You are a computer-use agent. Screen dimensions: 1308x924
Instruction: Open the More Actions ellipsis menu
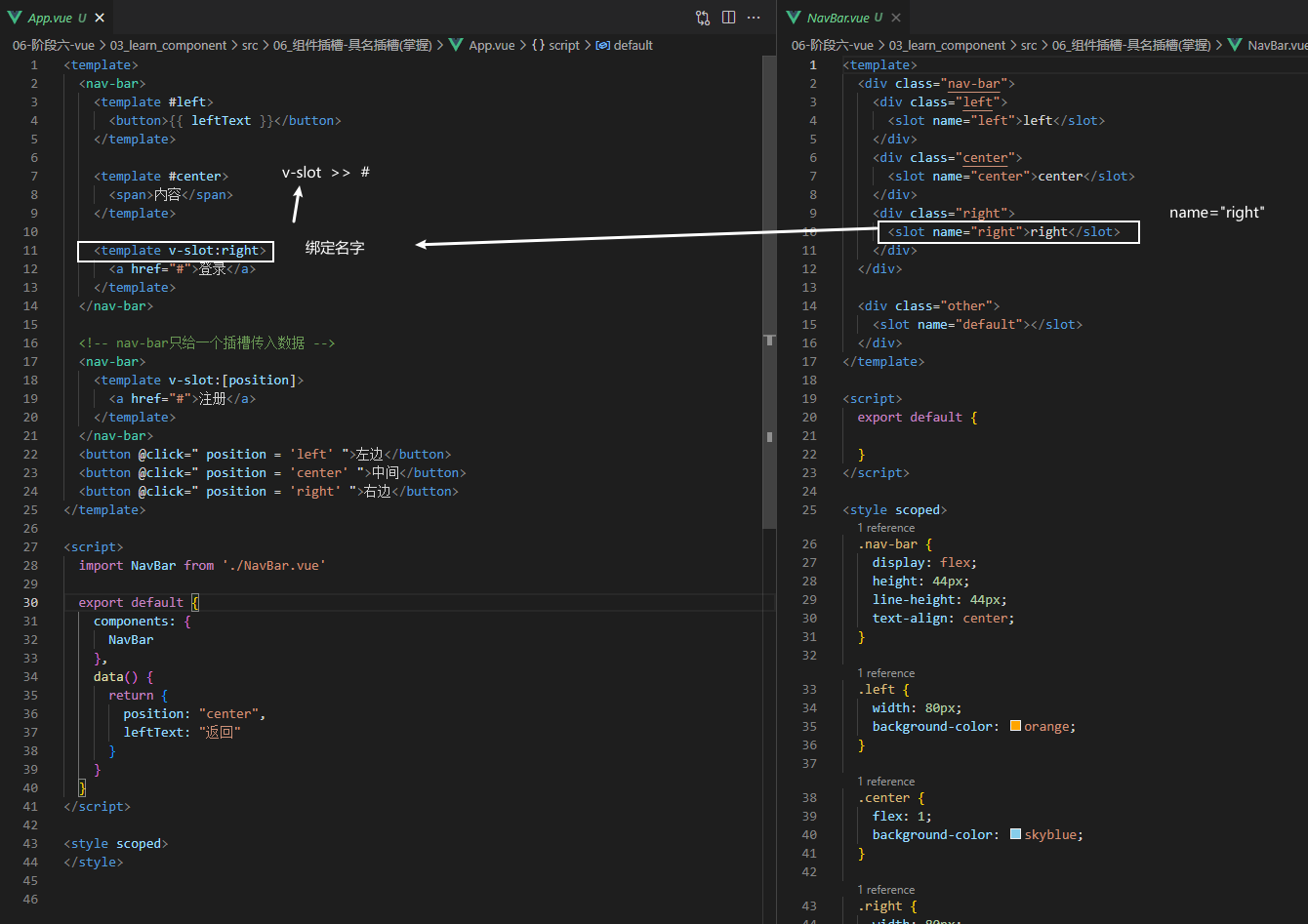tap(754, 18)
